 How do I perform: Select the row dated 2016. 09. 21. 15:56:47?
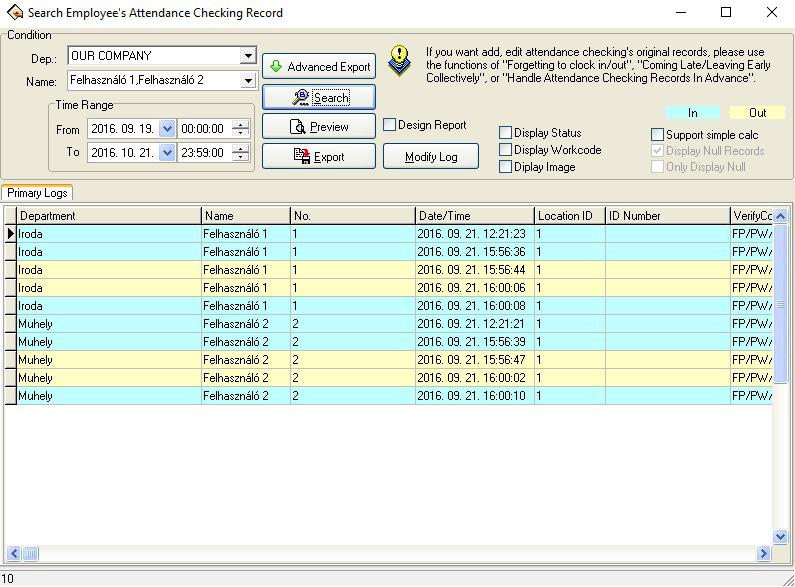(x=394, y=360)
